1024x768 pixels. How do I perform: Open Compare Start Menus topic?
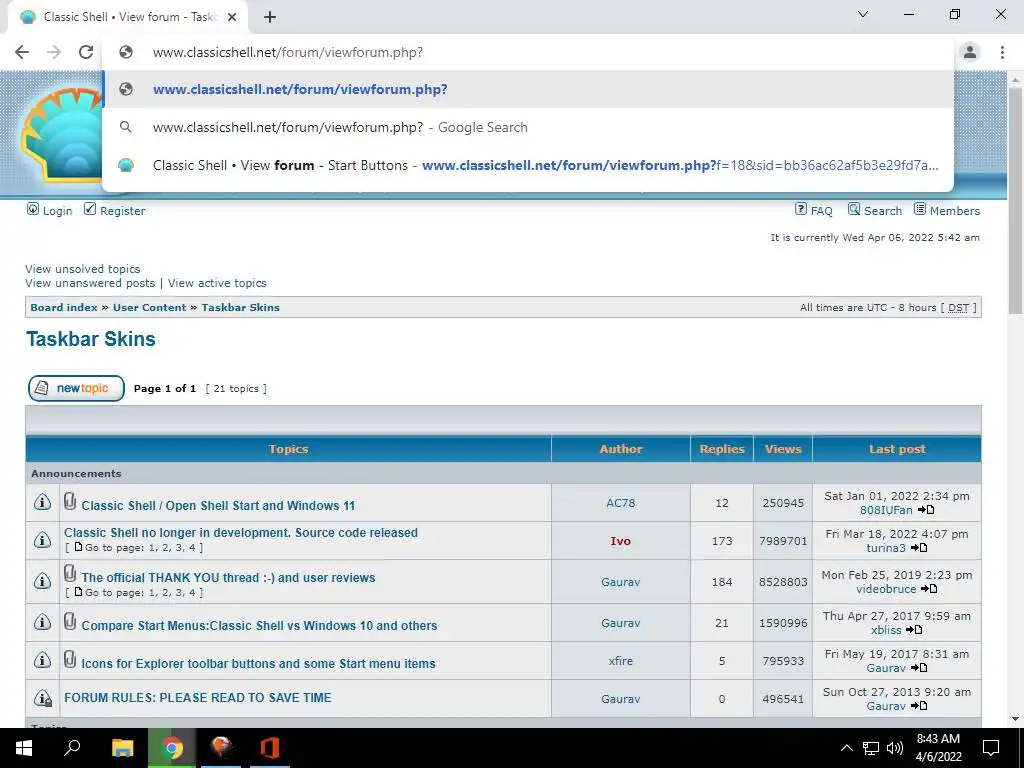[259, 626]
